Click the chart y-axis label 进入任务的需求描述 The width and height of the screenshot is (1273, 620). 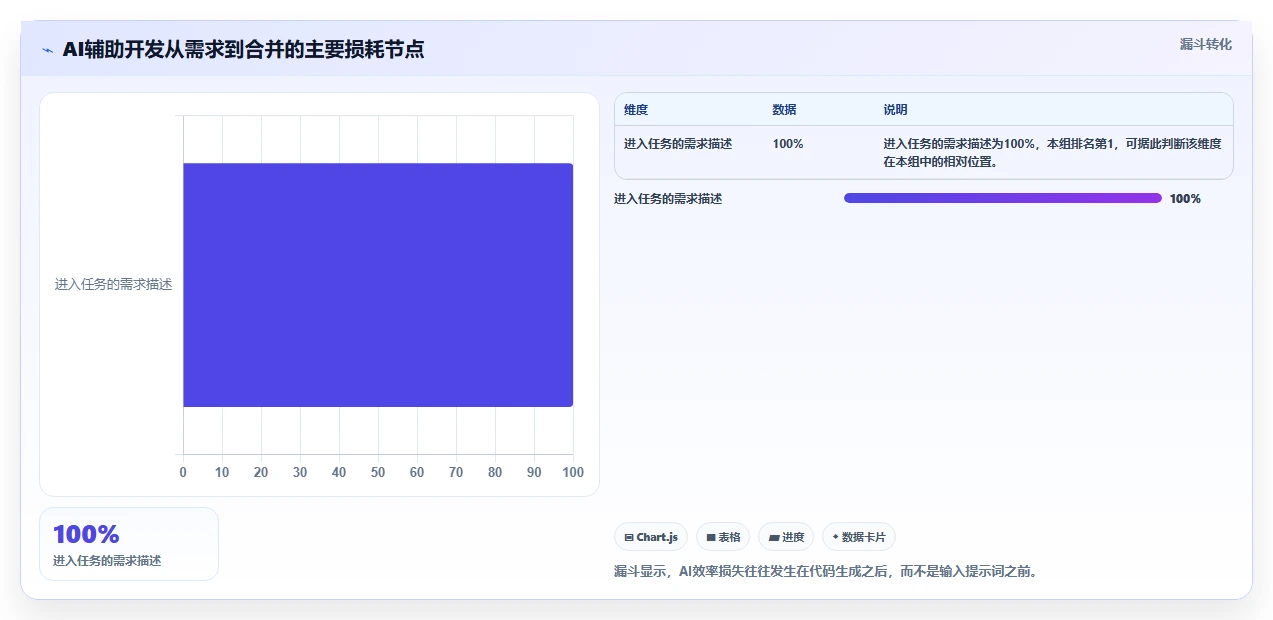point(113,285)
